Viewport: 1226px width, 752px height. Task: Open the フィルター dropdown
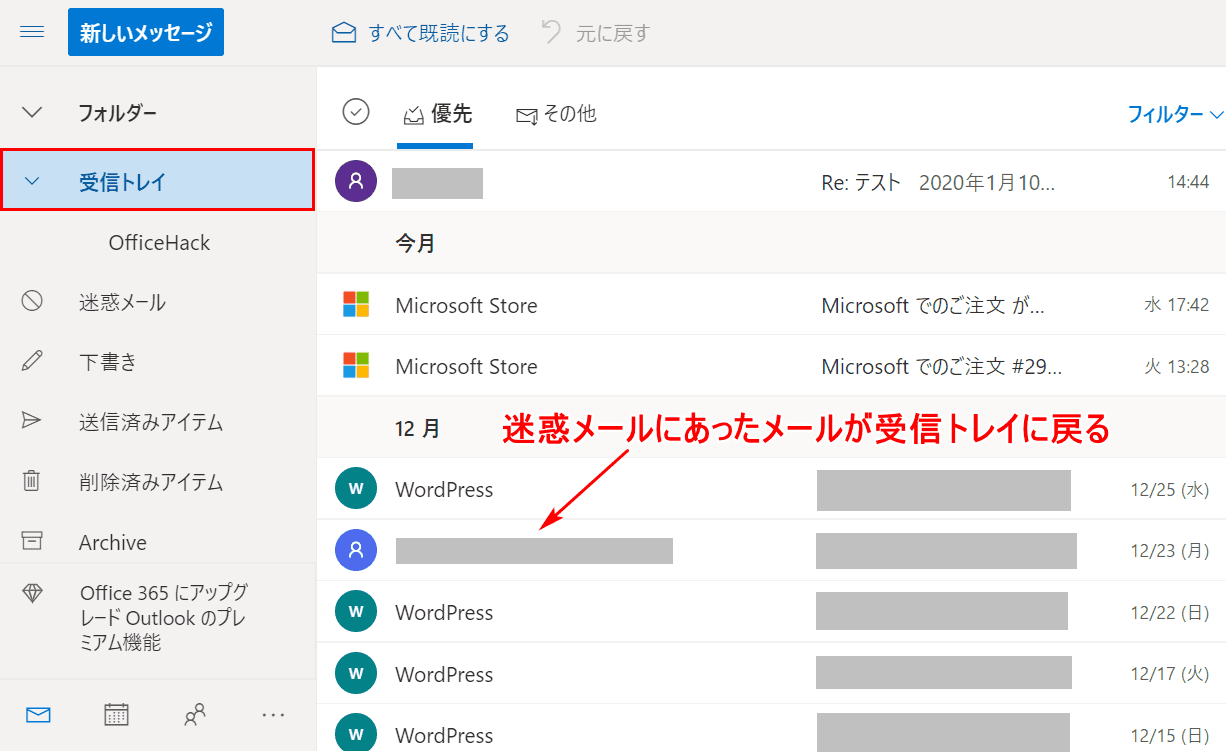1175,114
